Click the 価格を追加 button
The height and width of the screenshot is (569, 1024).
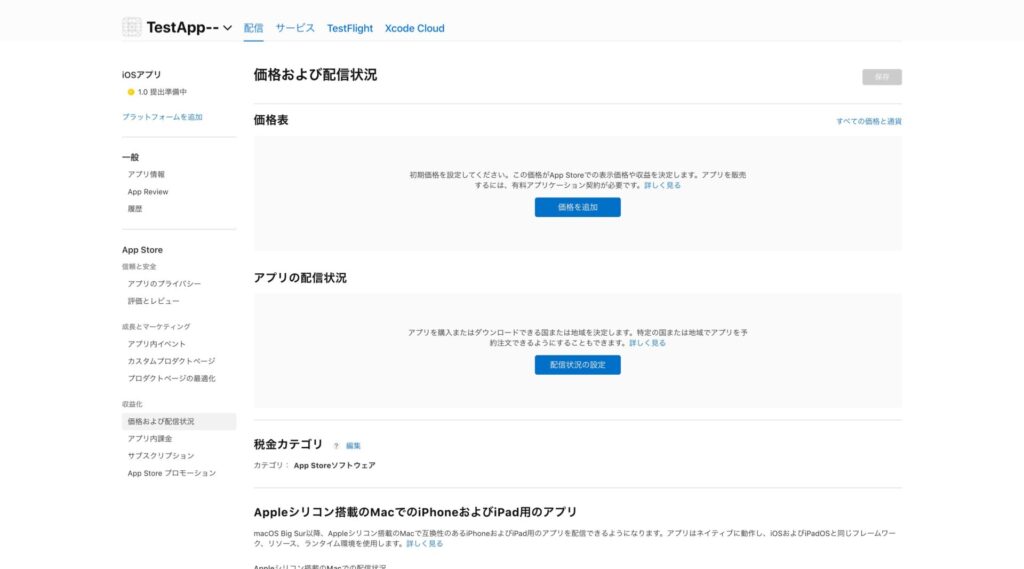[577, 207]
